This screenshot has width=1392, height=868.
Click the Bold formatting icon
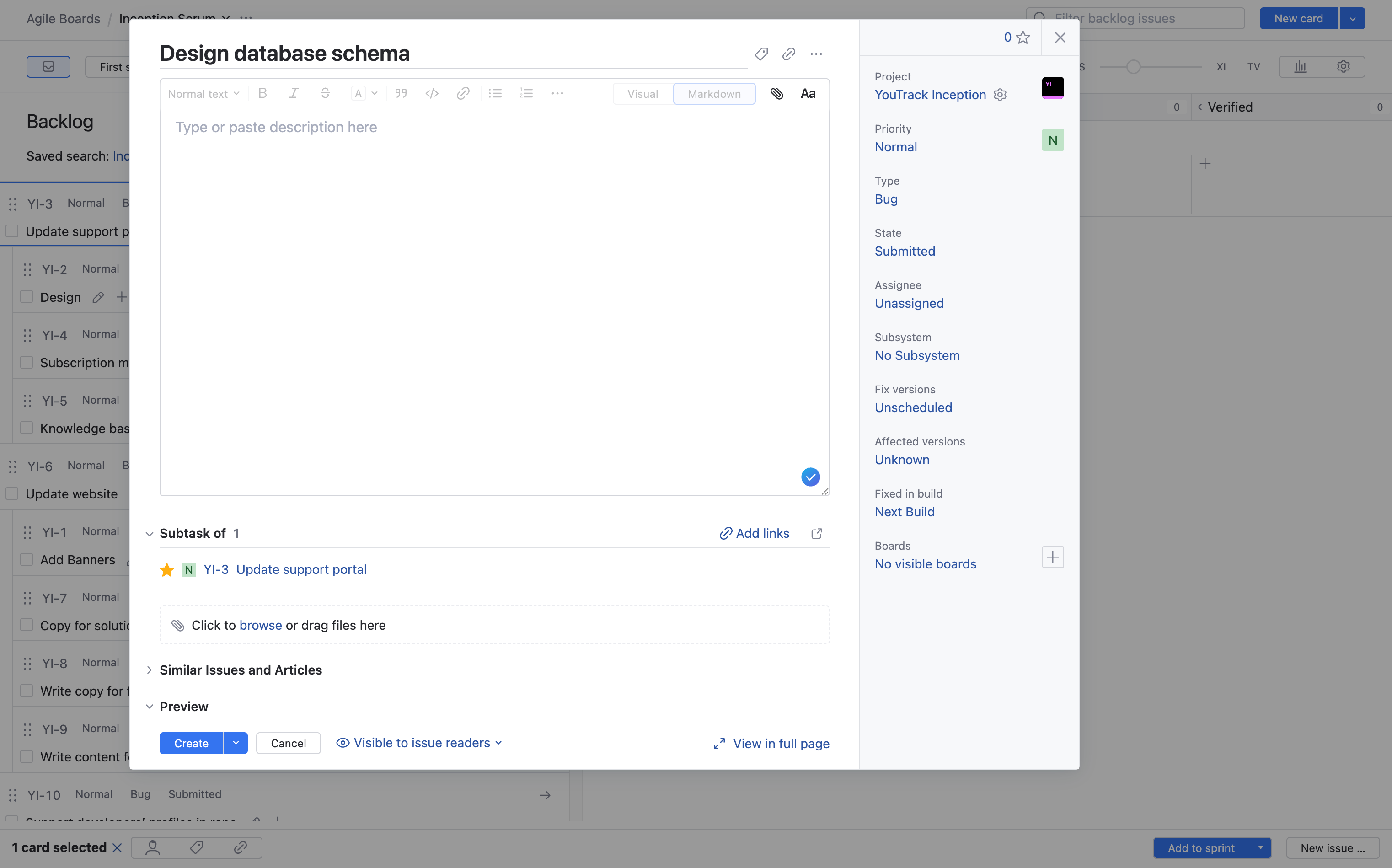263,94
